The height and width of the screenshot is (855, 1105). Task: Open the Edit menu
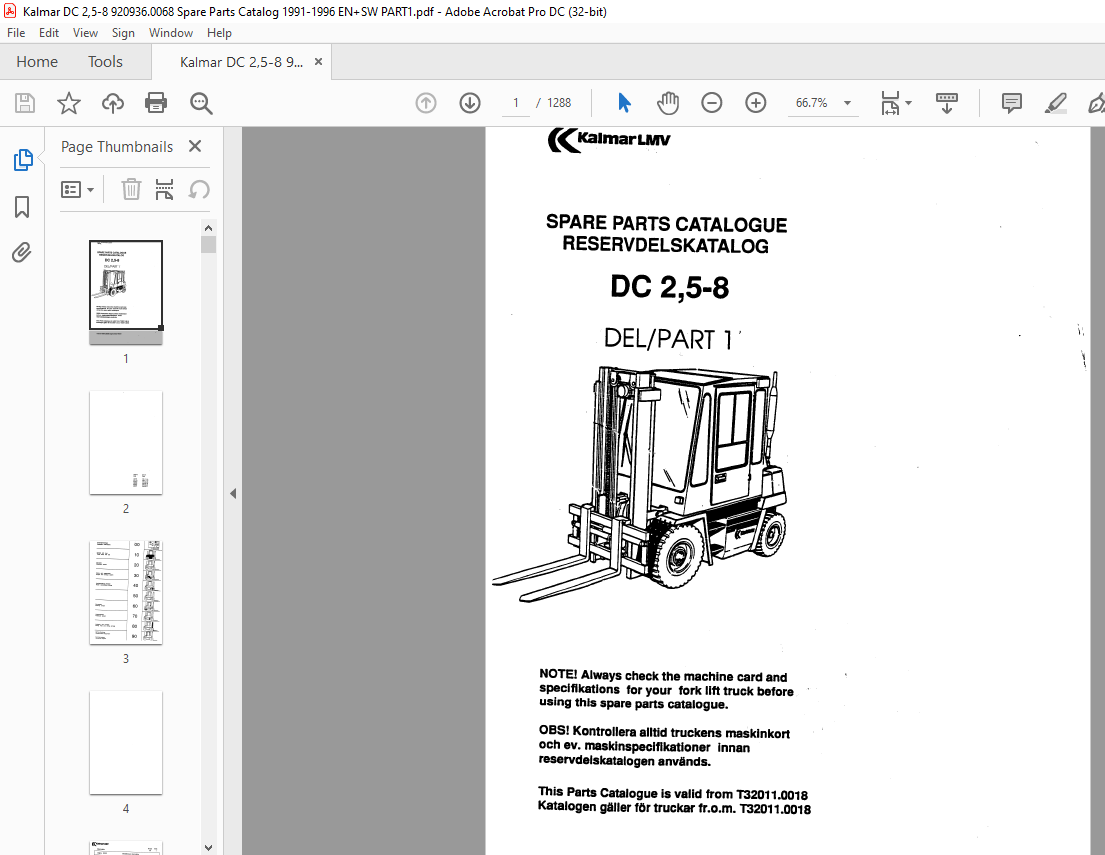point(49,33)
